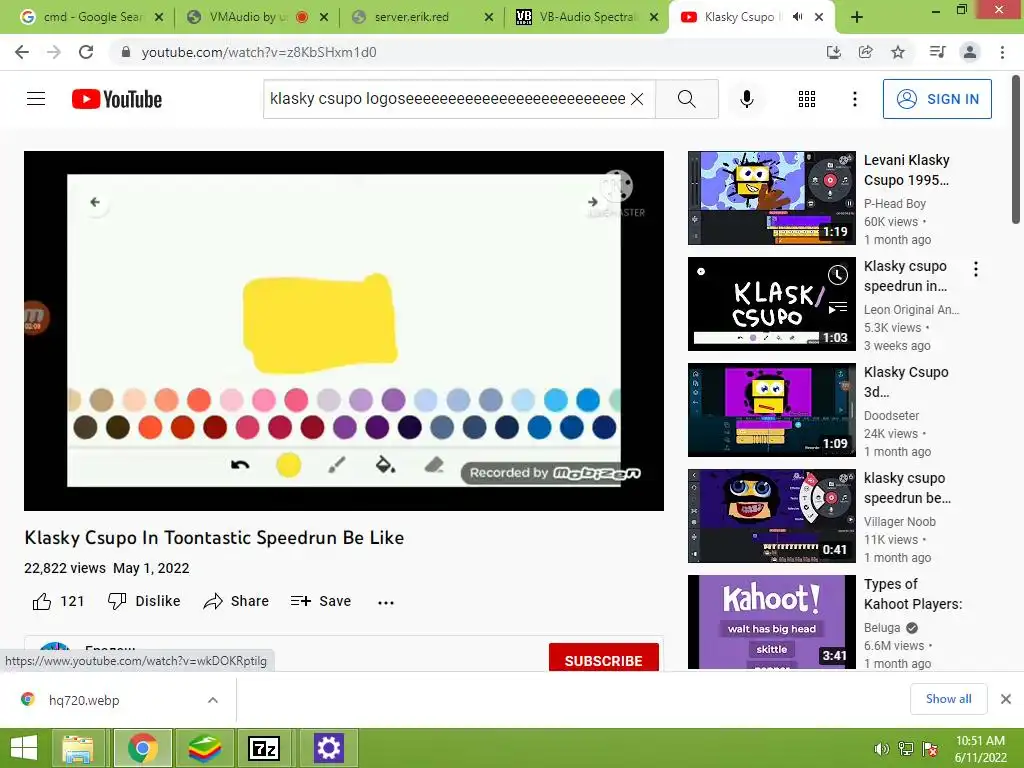Open the Settings gear taskbar app
1024x768 pixels.
[328, 748]
